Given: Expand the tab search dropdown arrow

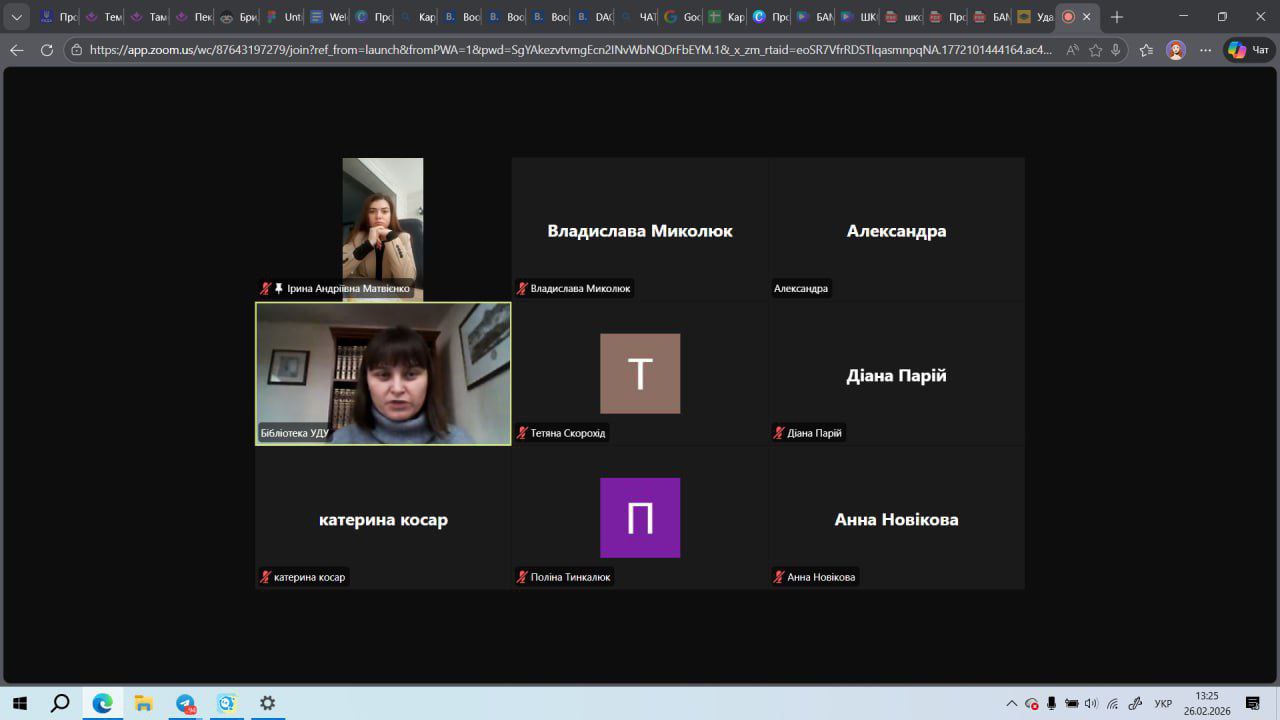Looking at the screenshot, I should (x=17, y=17).
